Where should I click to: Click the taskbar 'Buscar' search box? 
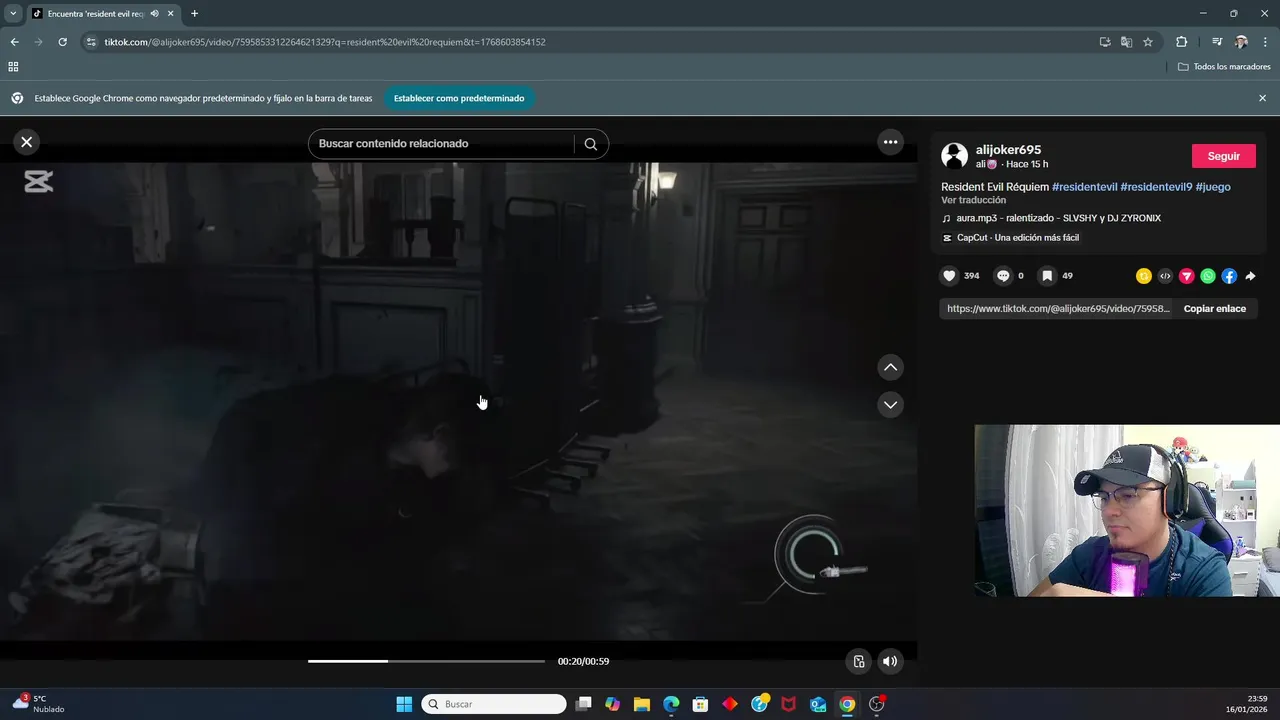494,704
